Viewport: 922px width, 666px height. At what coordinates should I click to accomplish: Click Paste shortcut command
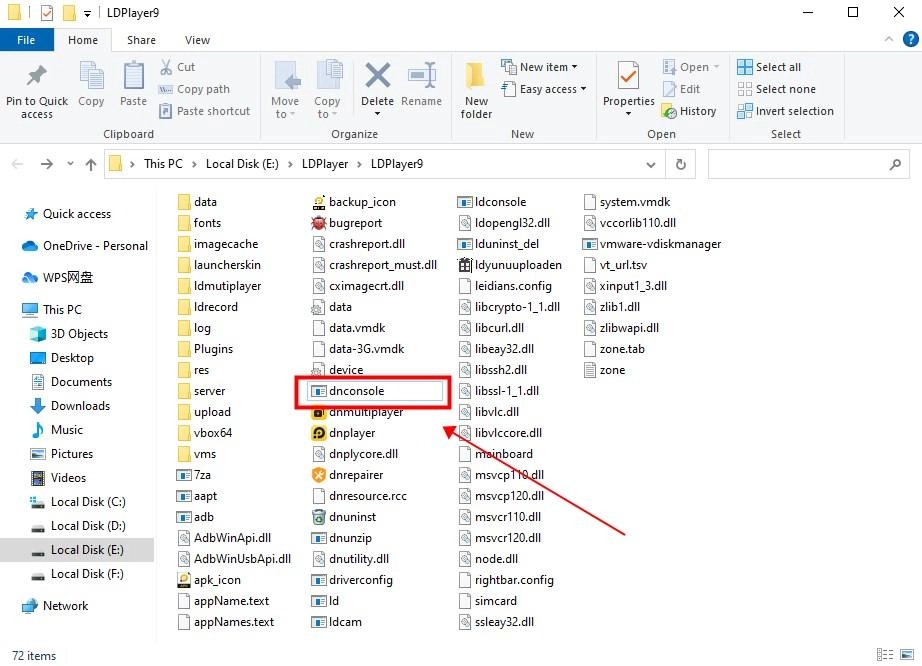click(205, 111)
